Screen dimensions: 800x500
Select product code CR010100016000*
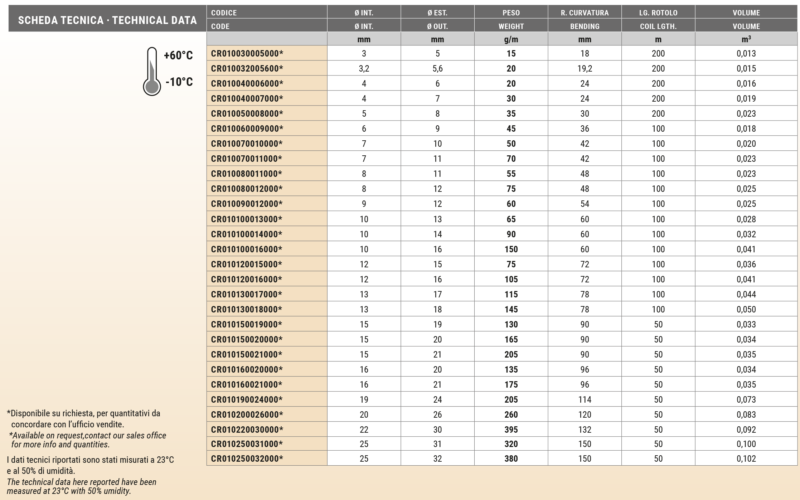(x=247, y=249)
